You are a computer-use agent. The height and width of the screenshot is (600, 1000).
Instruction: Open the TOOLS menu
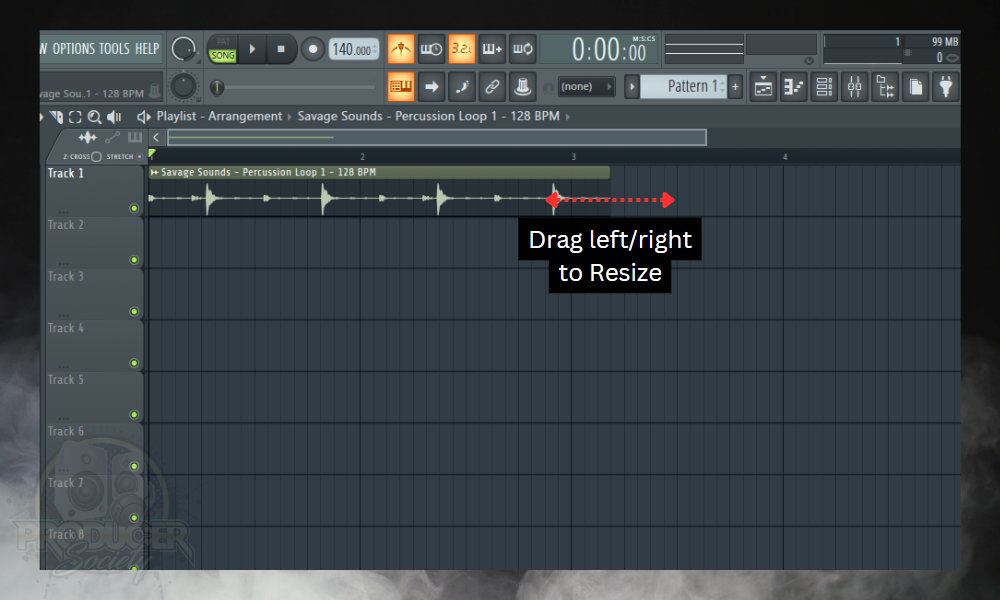point(114,48)
